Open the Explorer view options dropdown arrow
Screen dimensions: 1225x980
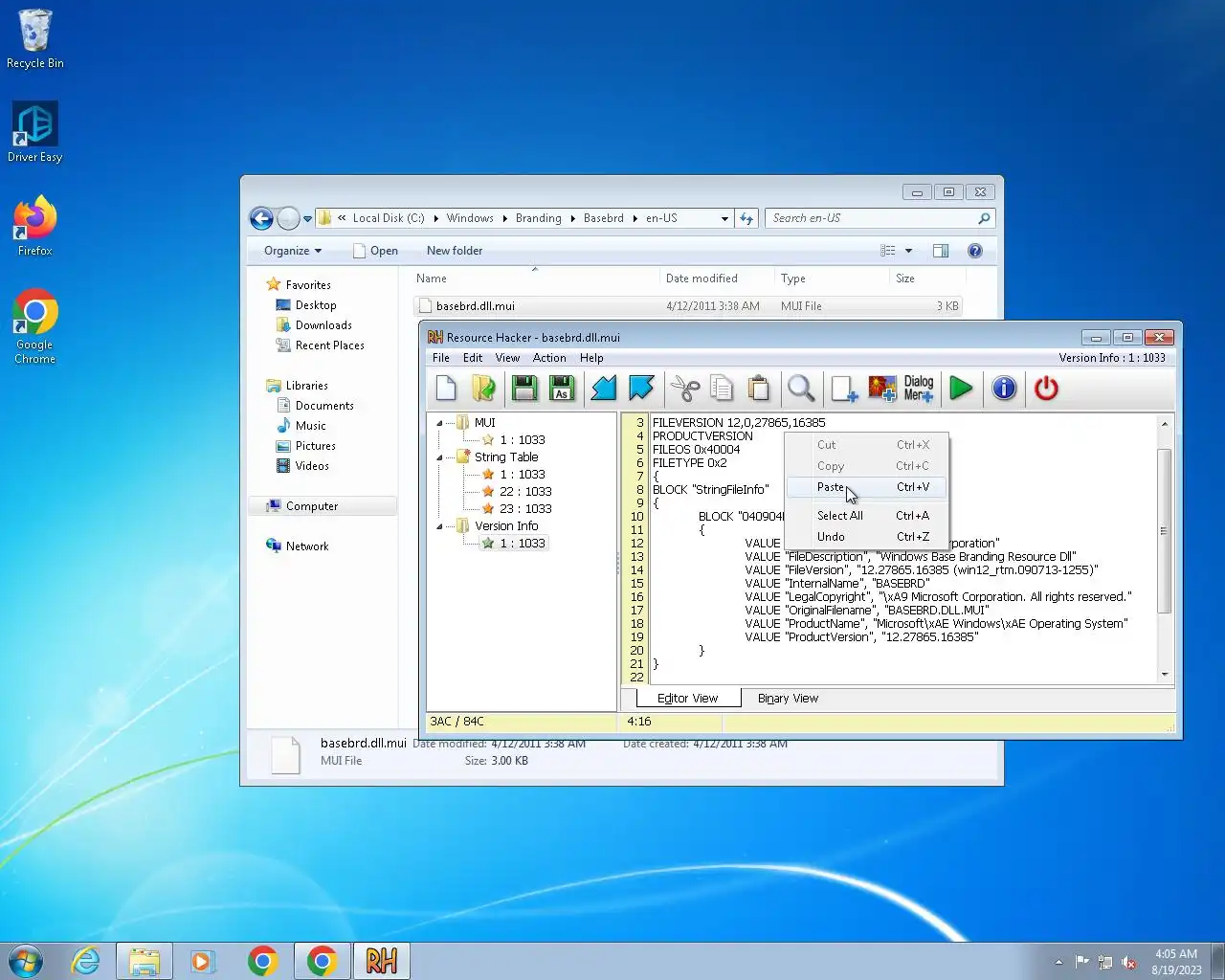(908, 251)
